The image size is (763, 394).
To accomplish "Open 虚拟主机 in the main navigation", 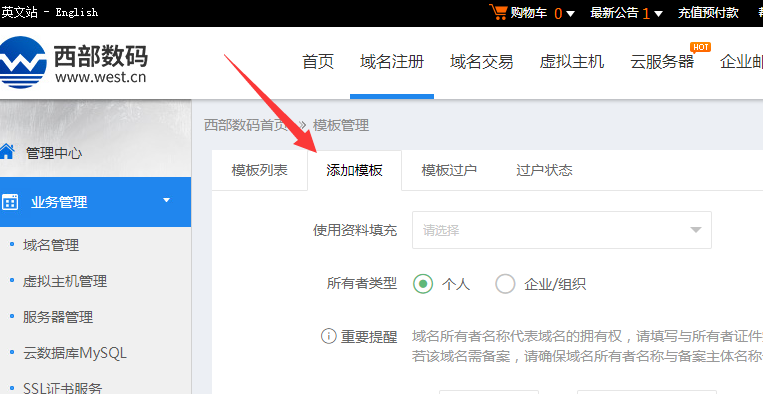I will 572,62.
